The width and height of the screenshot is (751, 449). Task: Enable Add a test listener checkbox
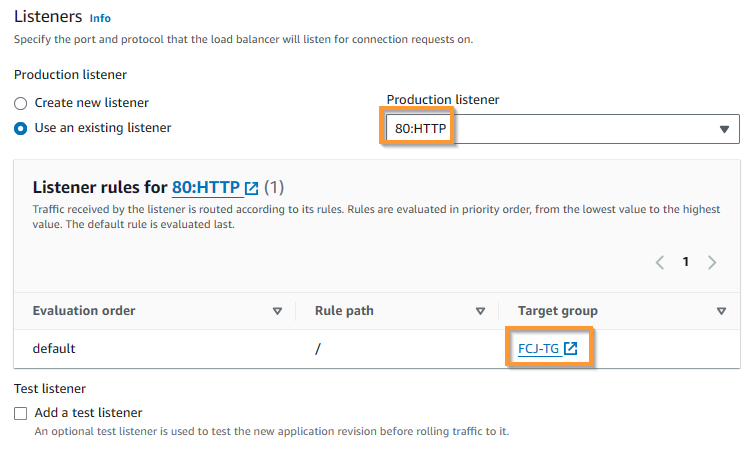click(x=21, y=413)
